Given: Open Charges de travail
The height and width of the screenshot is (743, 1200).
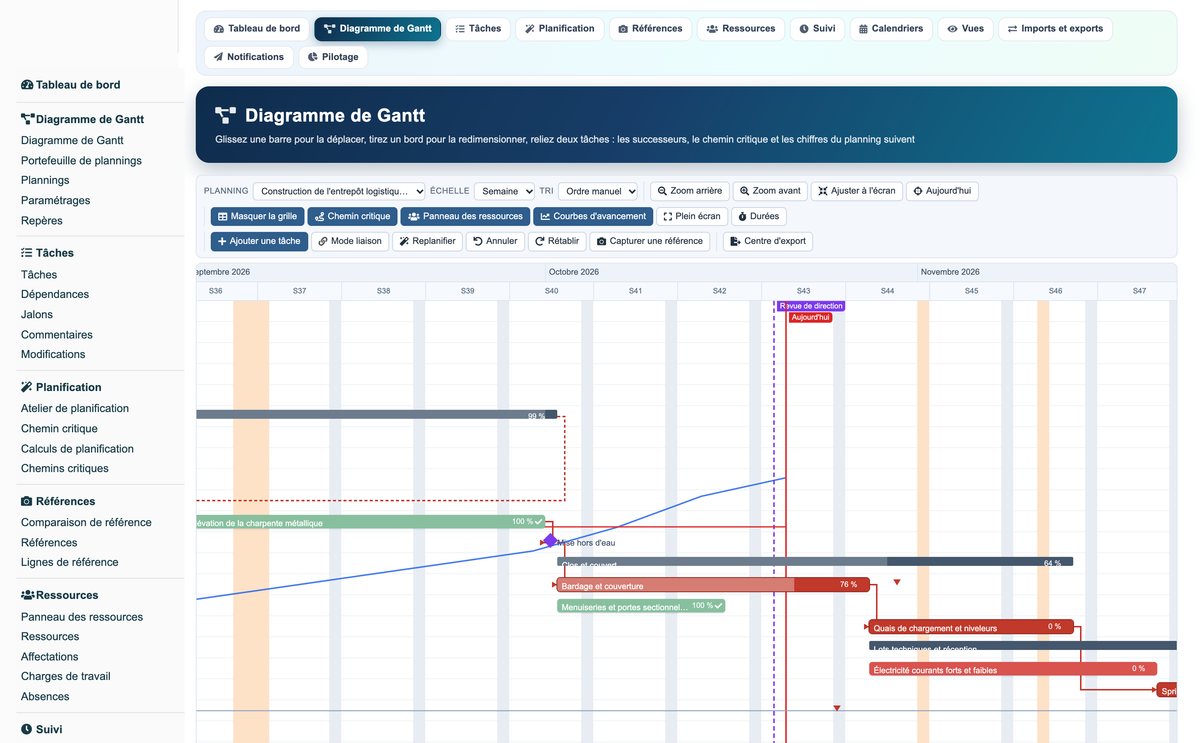Looking at the screenshot, I should (66, 676).
